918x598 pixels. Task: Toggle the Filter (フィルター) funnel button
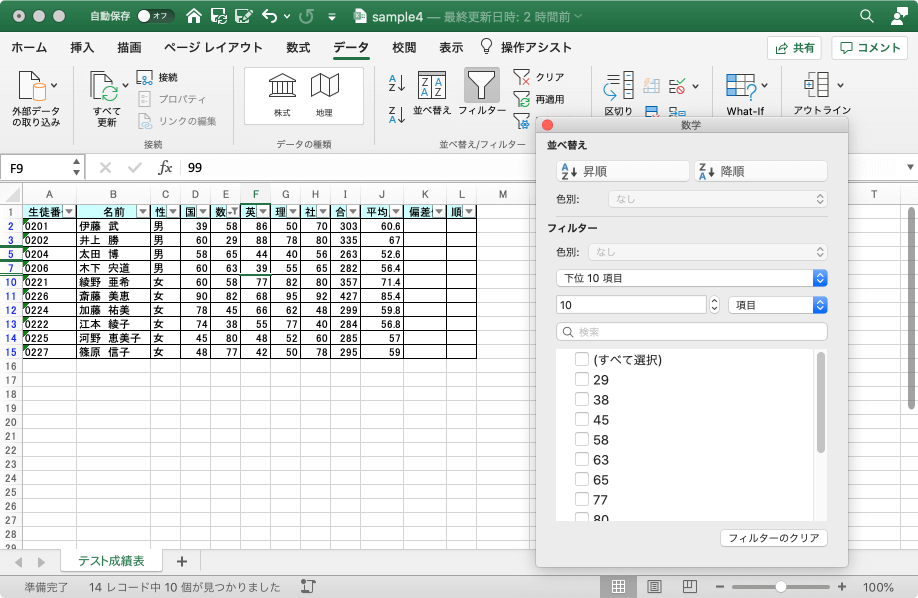coord(482,86)
